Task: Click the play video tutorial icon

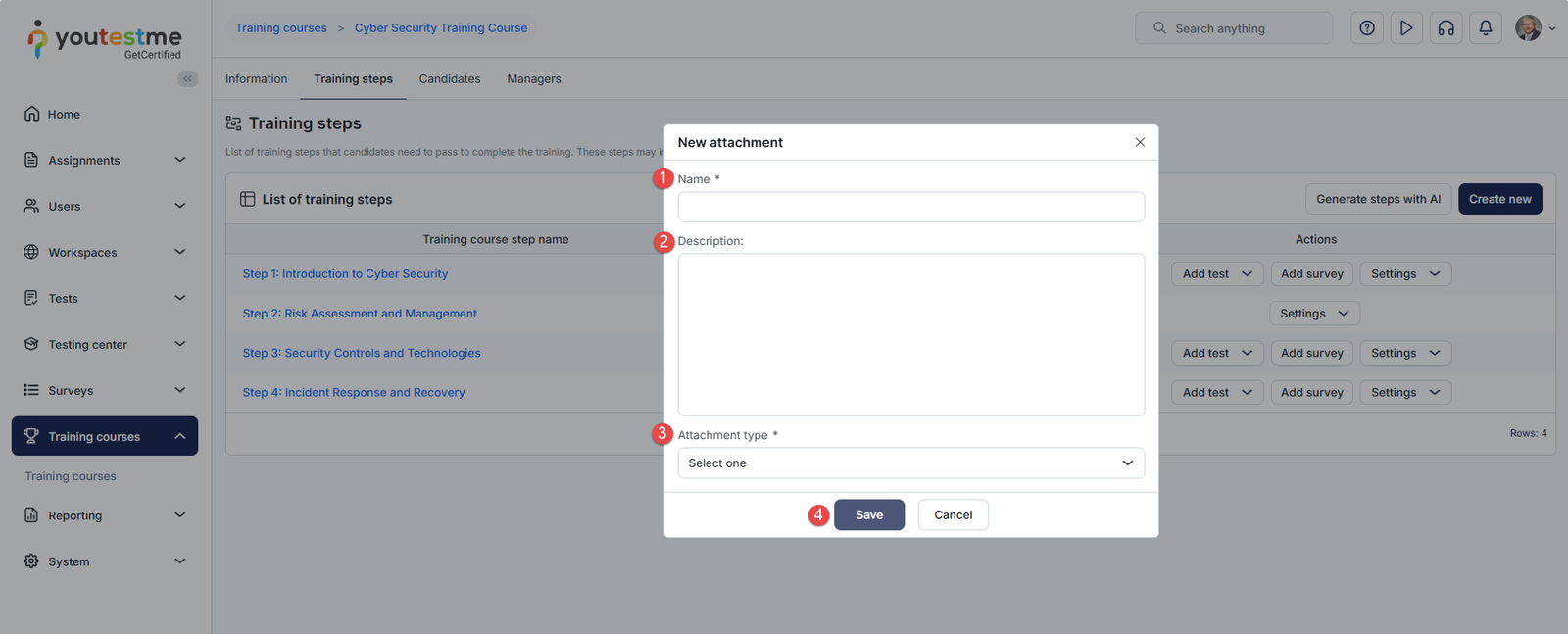Action: [x=1406, y=28]
